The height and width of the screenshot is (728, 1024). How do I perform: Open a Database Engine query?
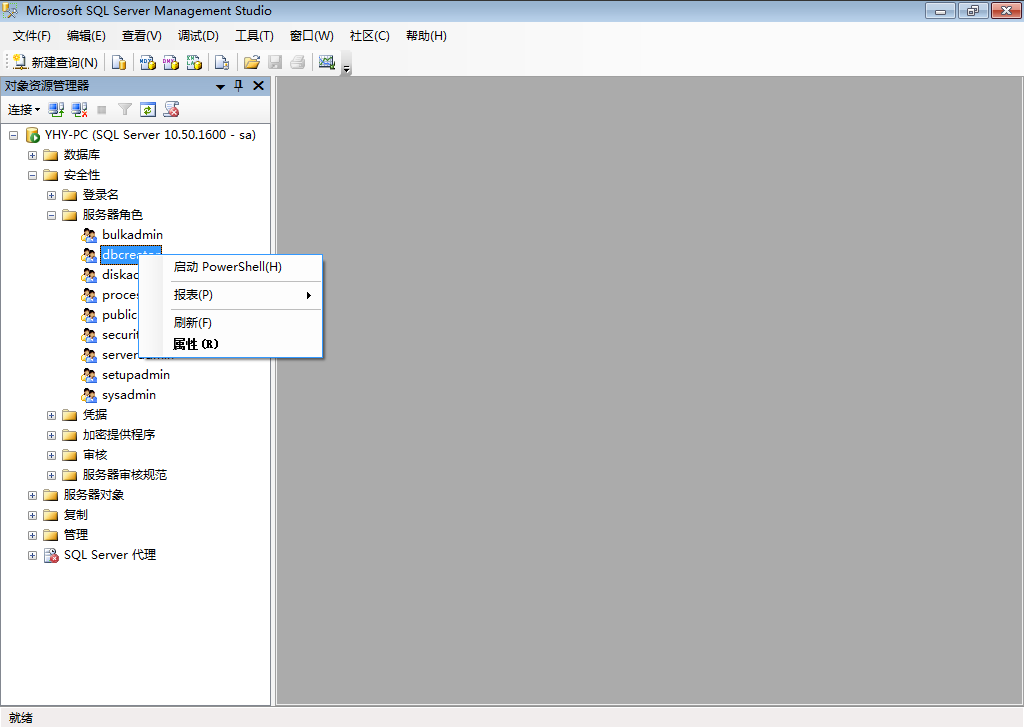(119, 62)
